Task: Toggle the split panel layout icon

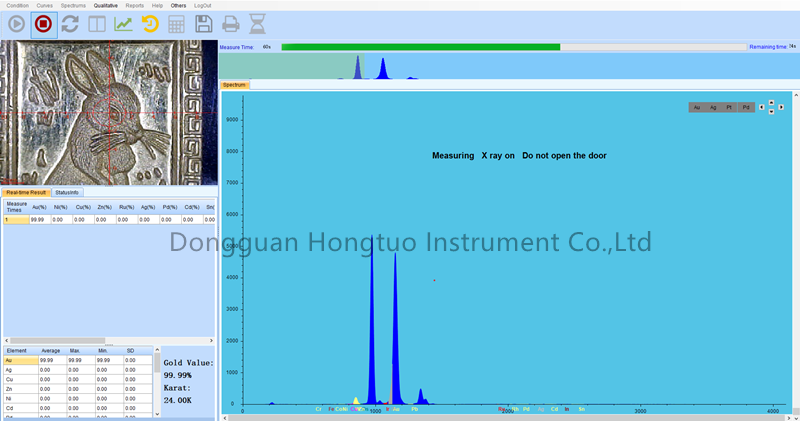Action: [x=96, y=24]
